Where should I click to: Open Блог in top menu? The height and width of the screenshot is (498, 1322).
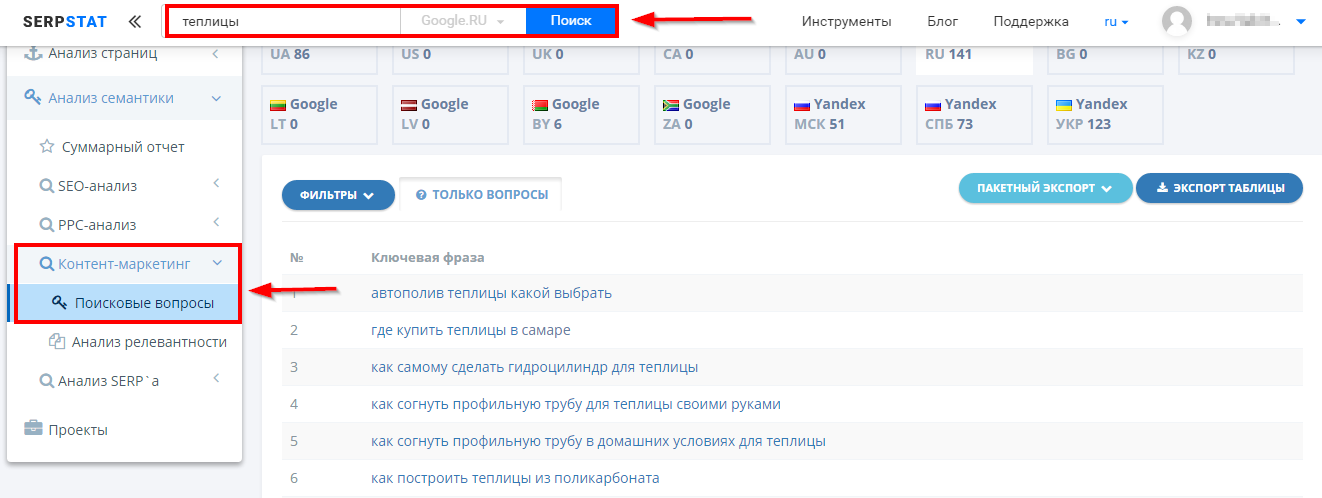coord(942,21)
